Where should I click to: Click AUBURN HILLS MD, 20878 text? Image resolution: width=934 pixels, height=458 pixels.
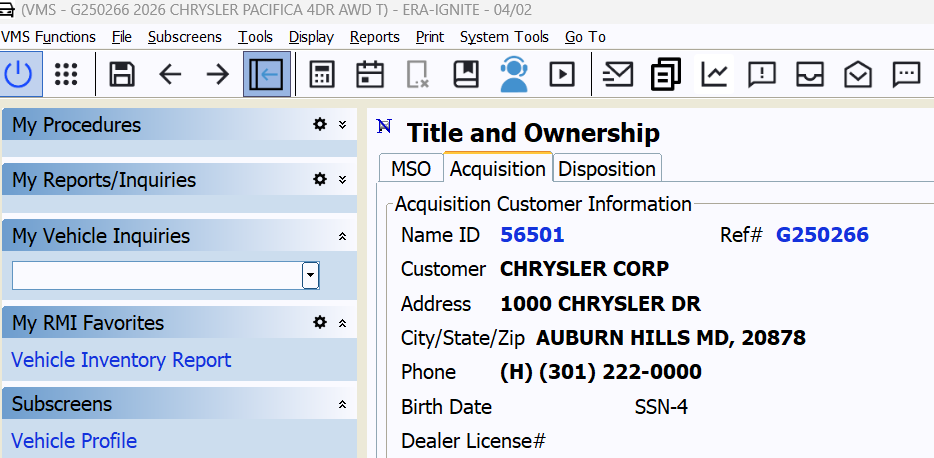[671, 338]
